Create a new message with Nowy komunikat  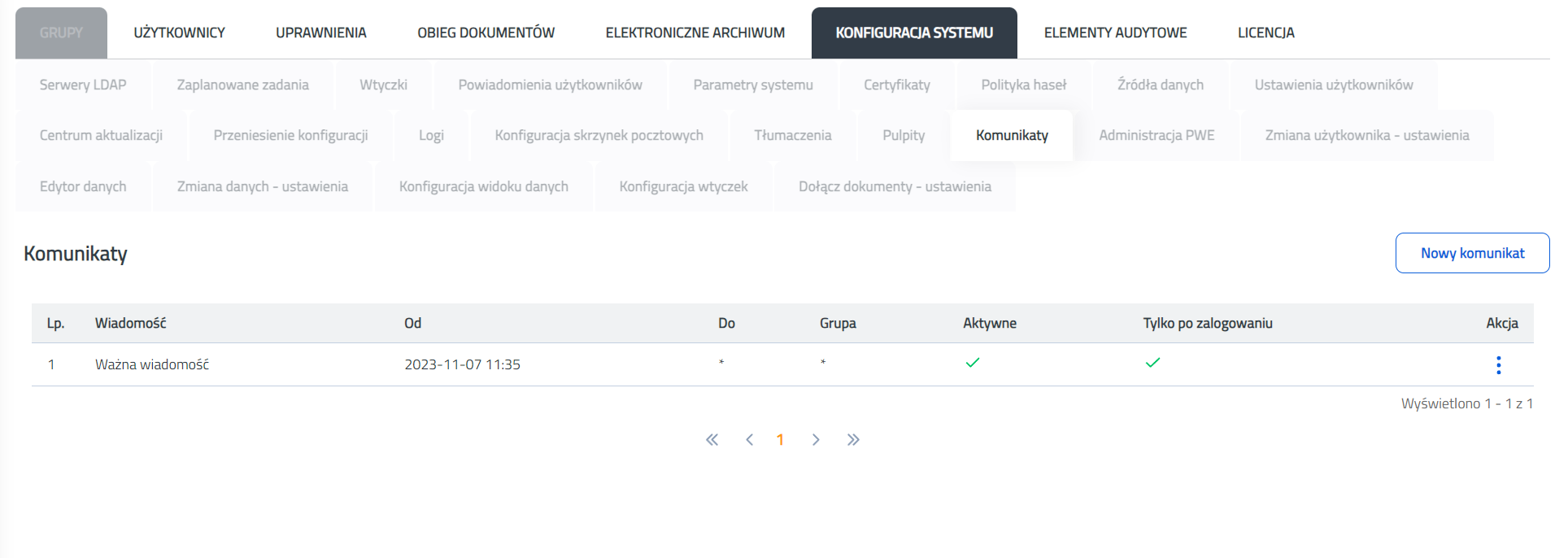point(1472,253)
